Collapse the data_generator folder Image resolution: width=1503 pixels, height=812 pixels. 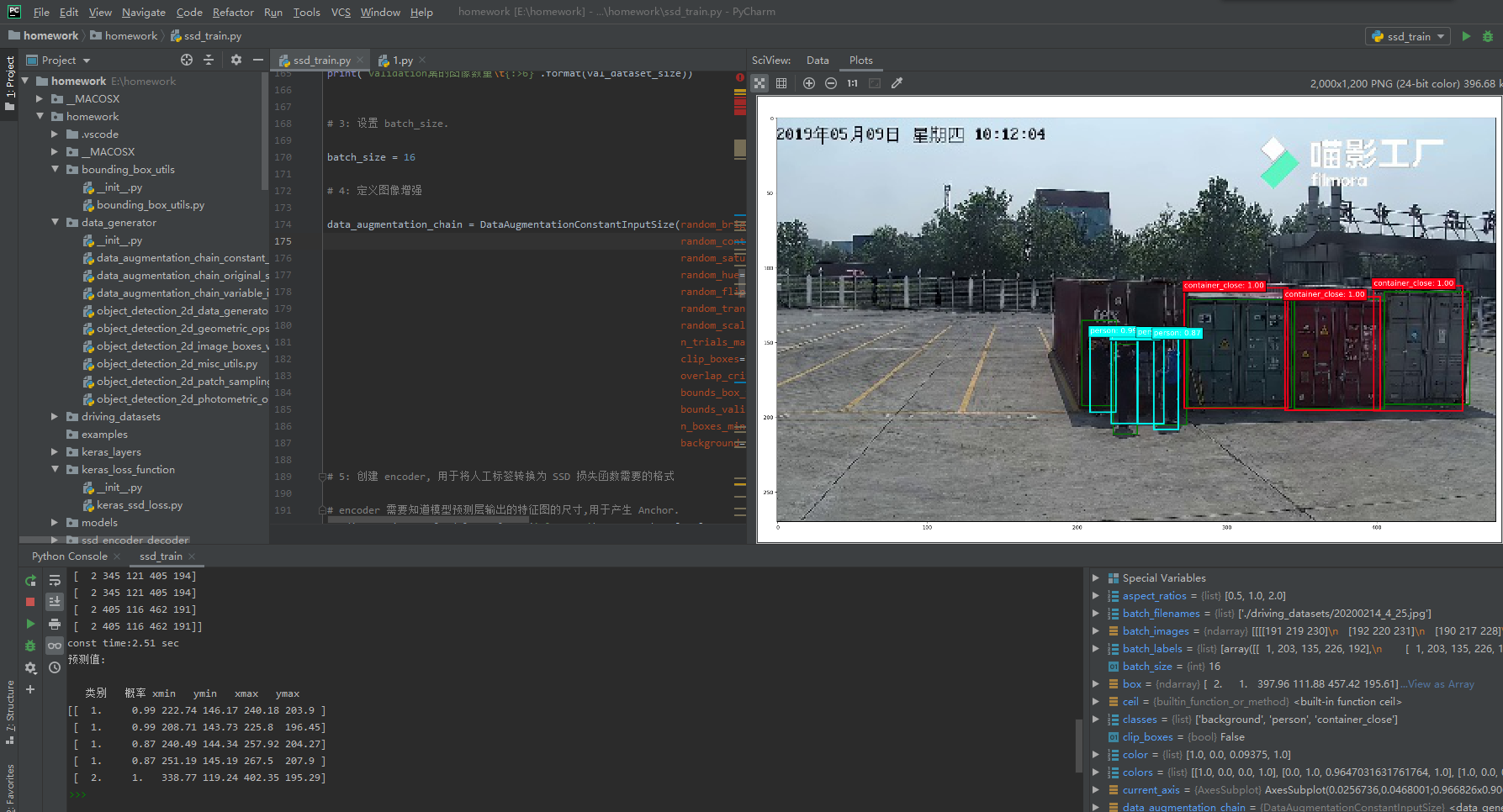click(x=55, y=222)
